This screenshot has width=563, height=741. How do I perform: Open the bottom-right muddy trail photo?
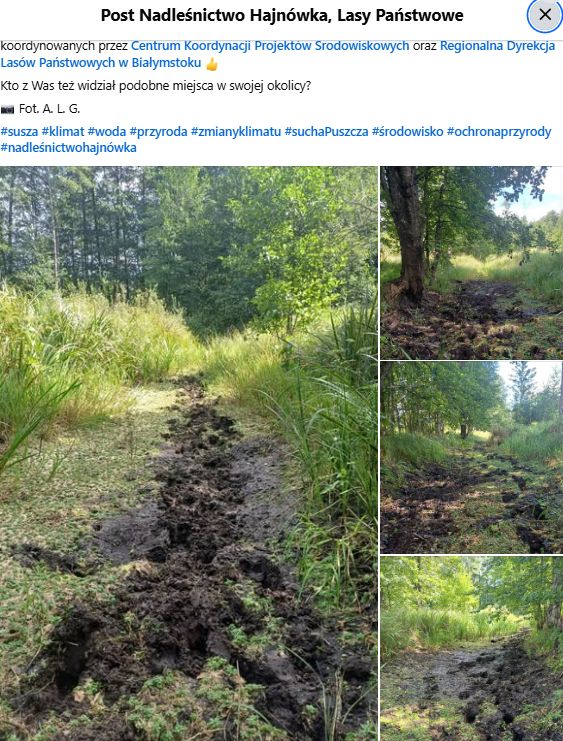pos(471,648)
